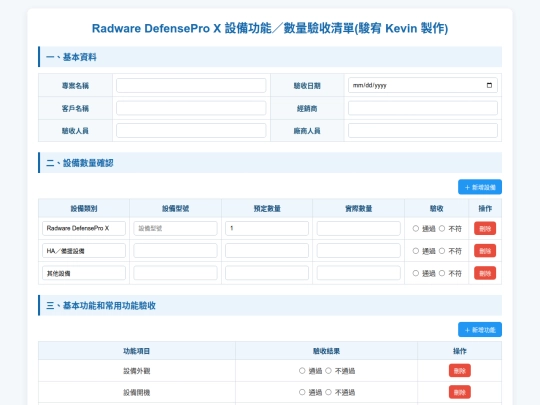This screenshot has height=405, width=540.
Task: Focus the 客戶名稱 text box
Action: tap(191, 108)
